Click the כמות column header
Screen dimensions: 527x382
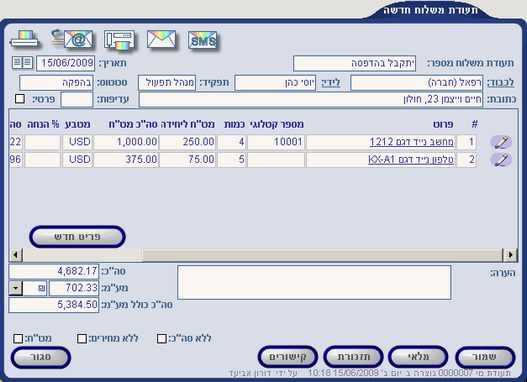point(234,125)
